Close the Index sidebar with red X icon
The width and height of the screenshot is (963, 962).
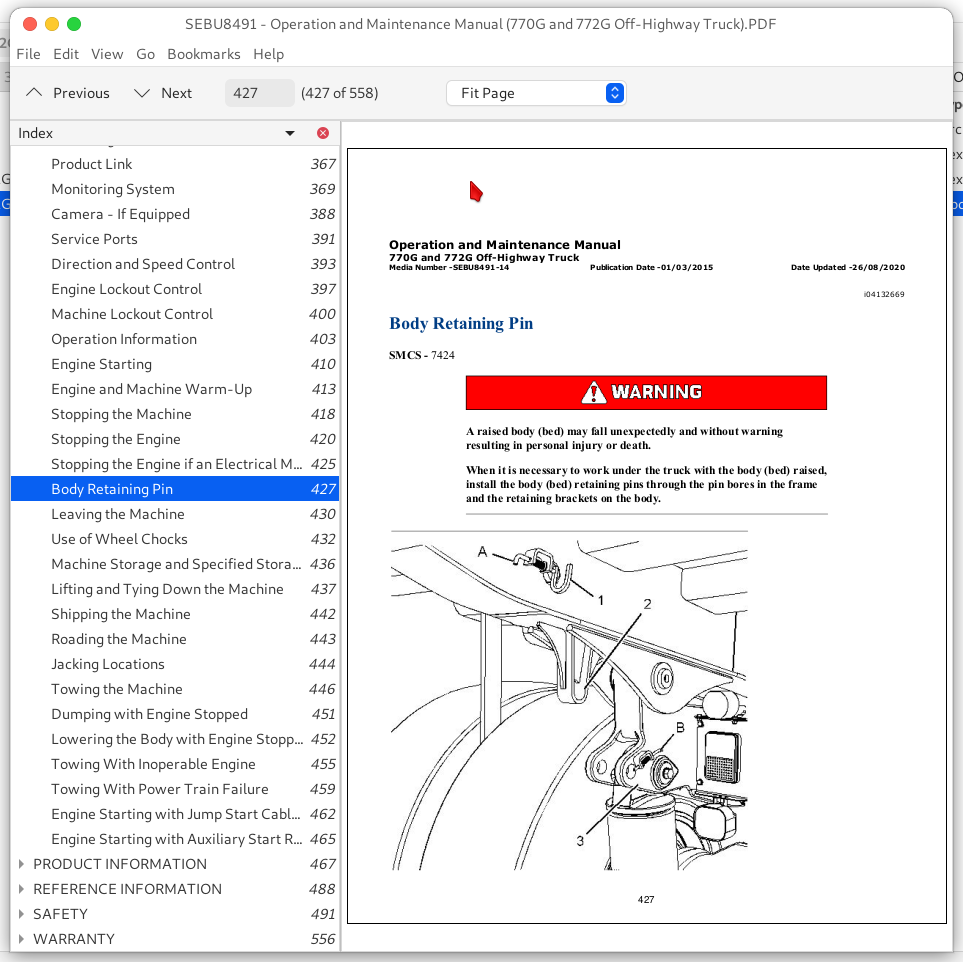(323, 132)
